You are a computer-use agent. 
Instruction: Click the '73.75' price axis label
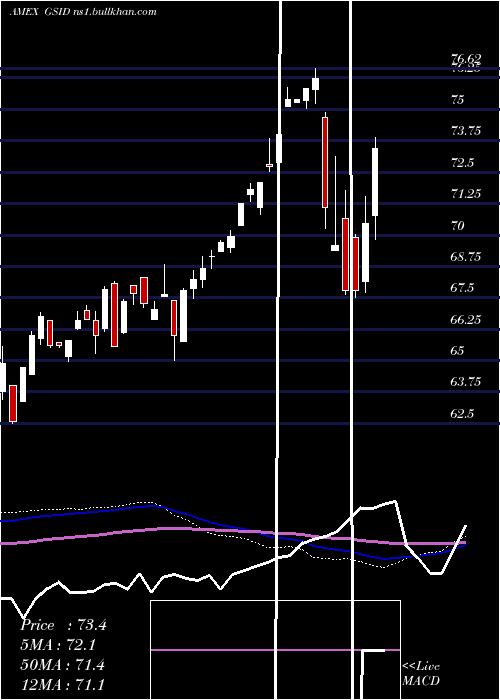(467, 131)
